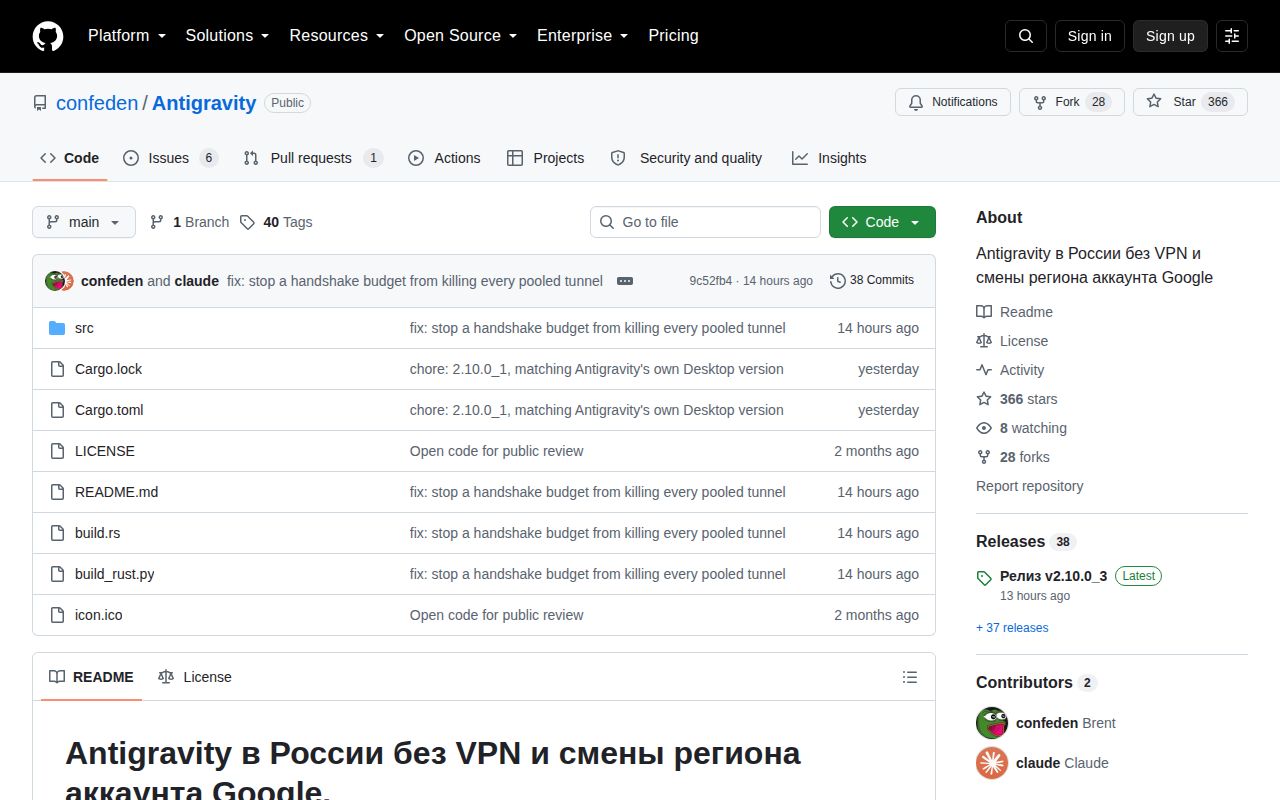Click the branch icon next to 1 Branch

157,222
